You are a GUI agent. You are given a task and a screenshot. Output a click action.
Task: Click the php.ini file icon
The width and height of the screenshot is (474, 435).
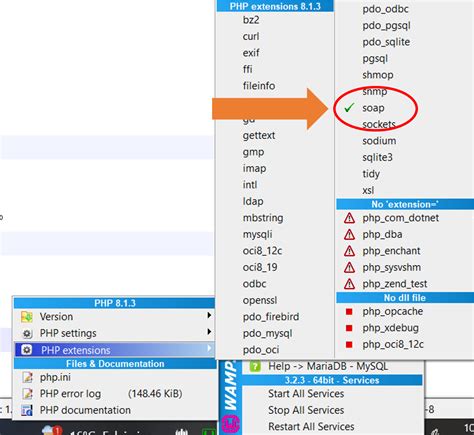pyautogui.click(x=27, y=377)
